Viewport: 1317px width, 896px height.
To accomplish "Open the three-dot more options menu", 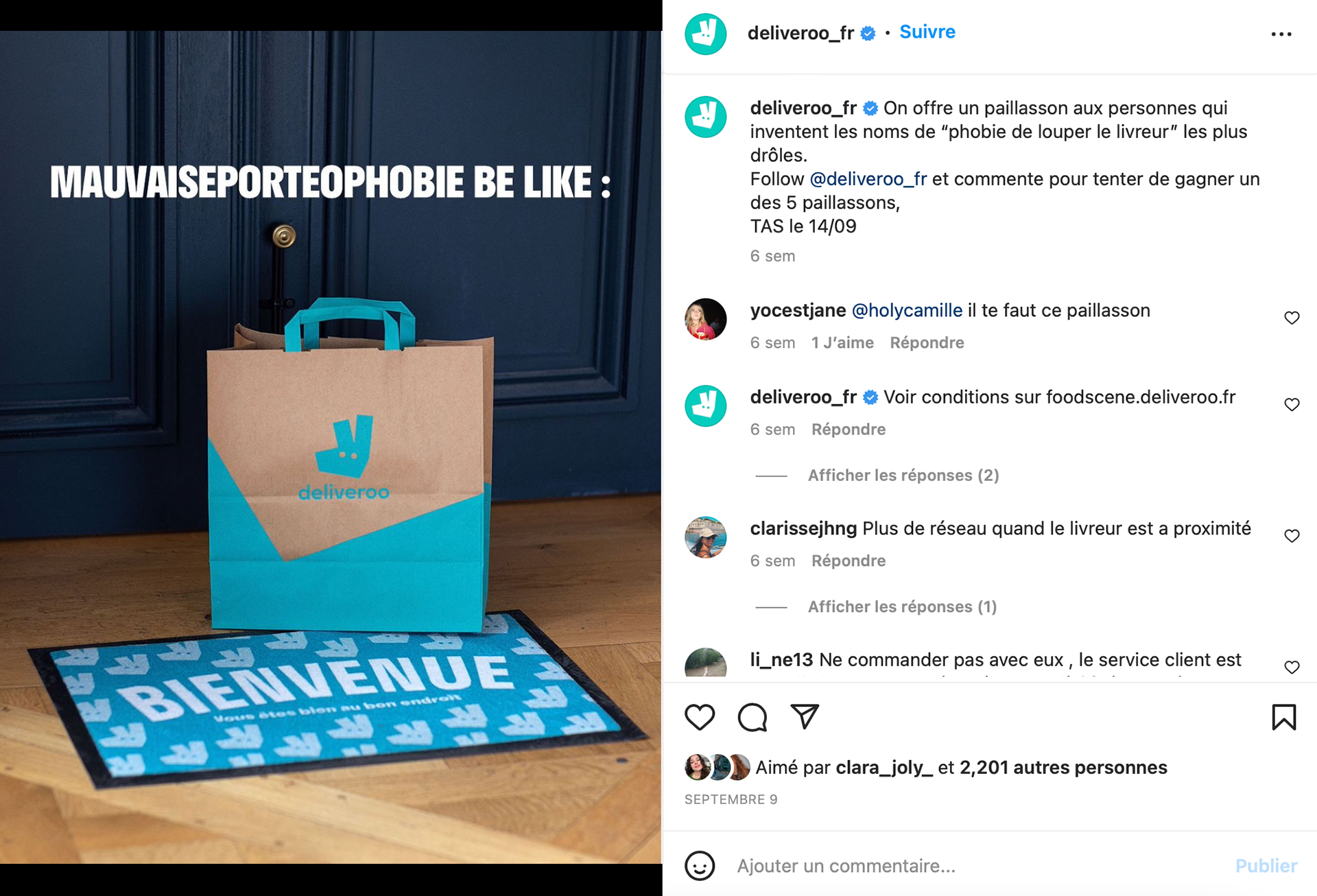I will tap(1281, 34).
